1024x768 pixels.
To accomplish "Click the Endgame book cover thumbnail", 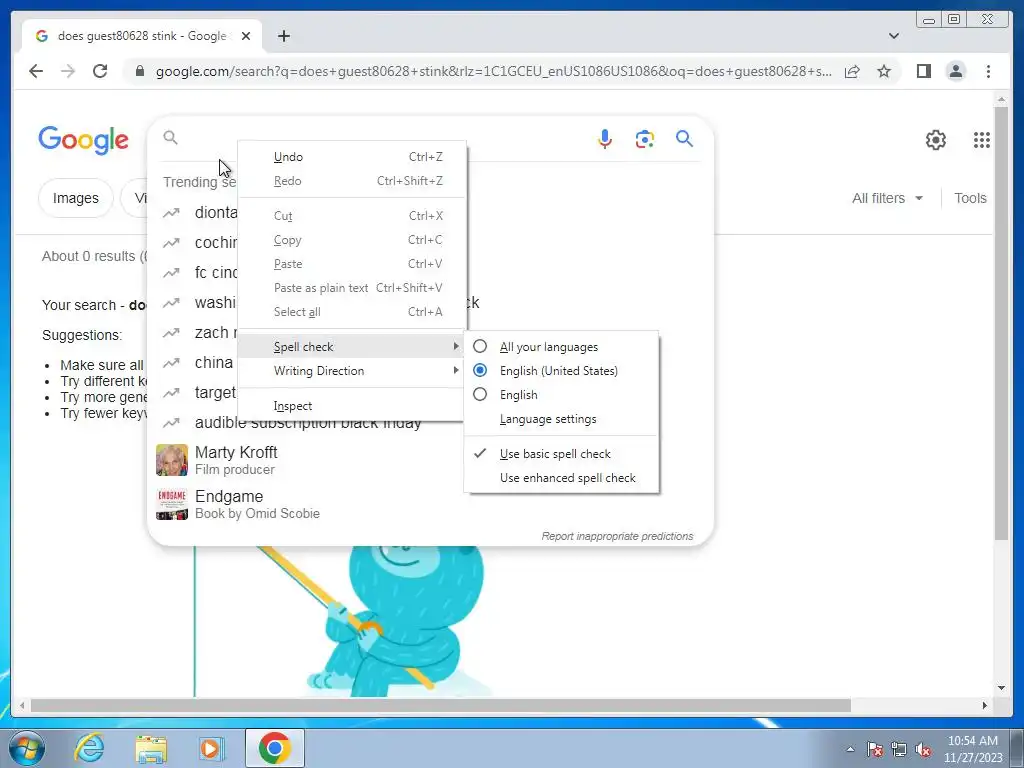I will tap(172, 504).
